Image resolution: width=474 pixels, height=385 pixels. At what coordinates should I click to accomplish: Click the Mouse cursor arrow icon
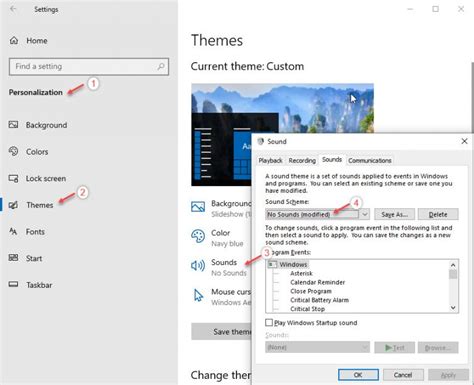point(198,295)
